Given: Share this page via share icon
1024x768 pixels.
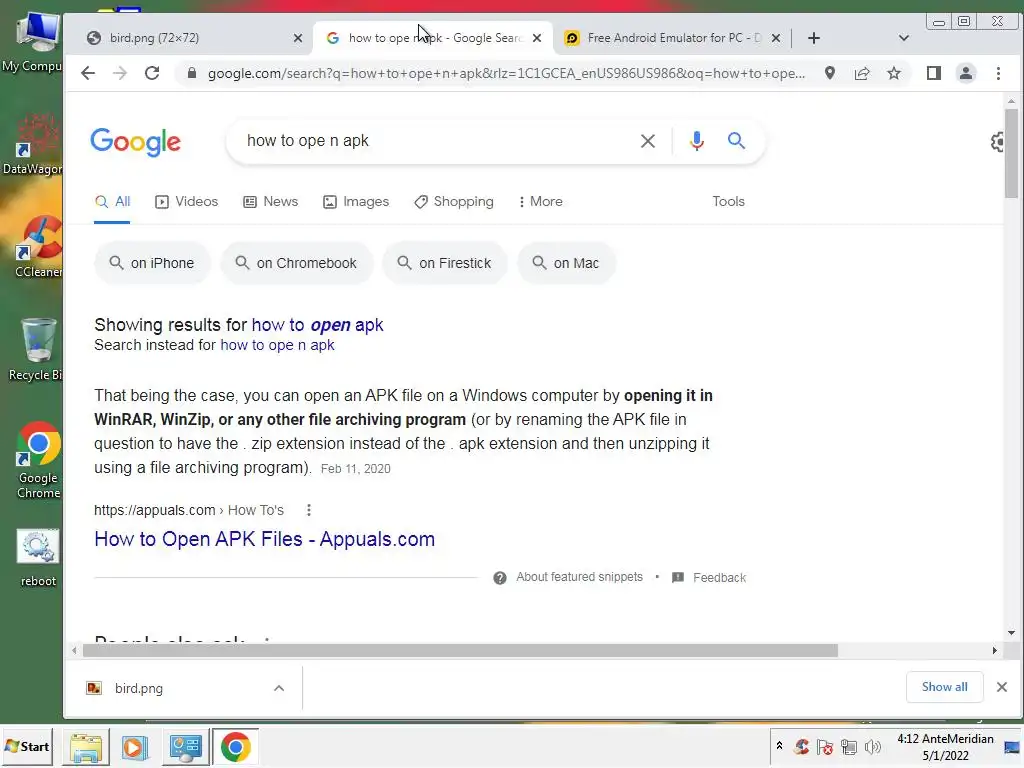Looking at the screenshot, I should [862, 73].
